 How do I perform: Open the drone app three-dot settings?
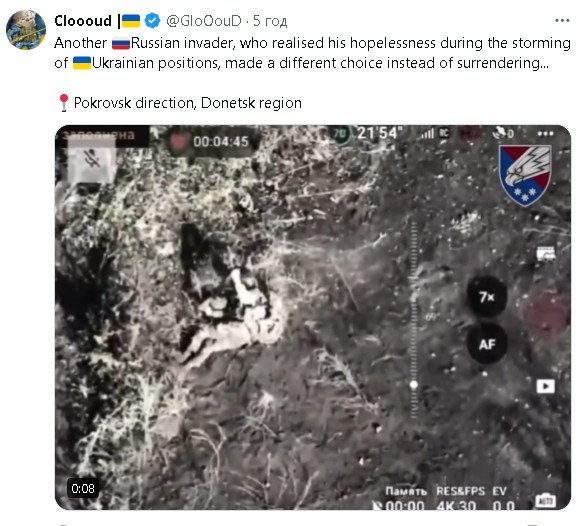[x=545, y=133]
